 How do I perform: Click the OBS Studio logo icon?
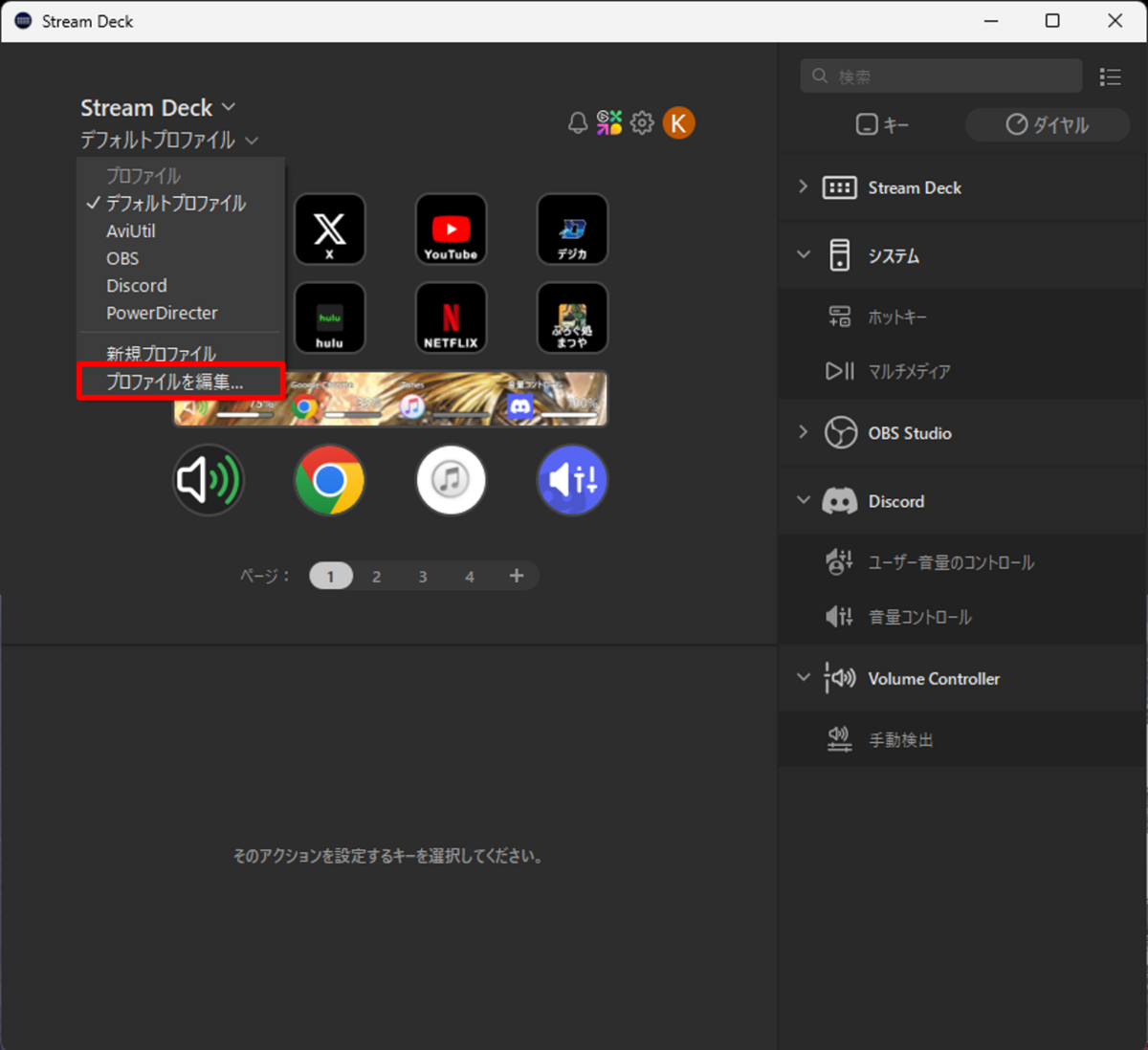840,433
